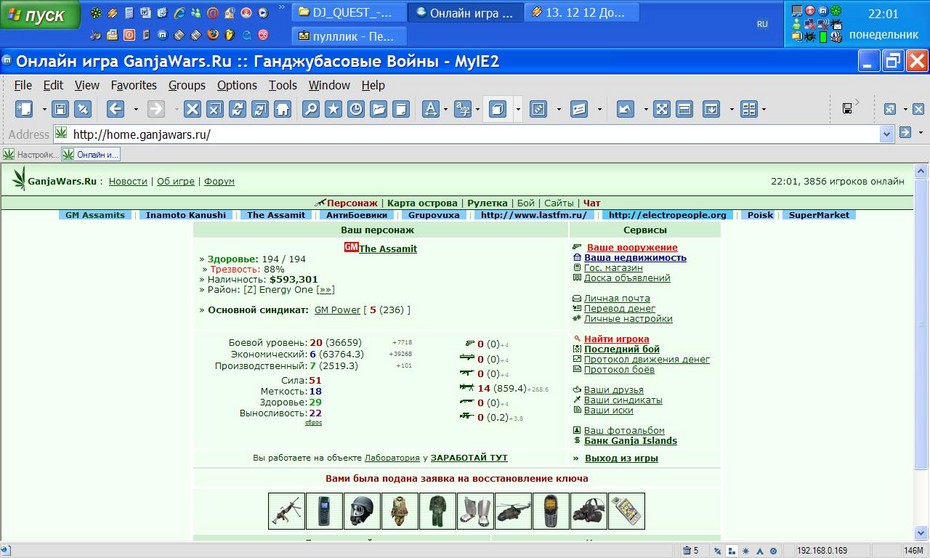Open the Tools menu
Image resolution: width=930 pixels, height=558 pixels.
(282, 85)
